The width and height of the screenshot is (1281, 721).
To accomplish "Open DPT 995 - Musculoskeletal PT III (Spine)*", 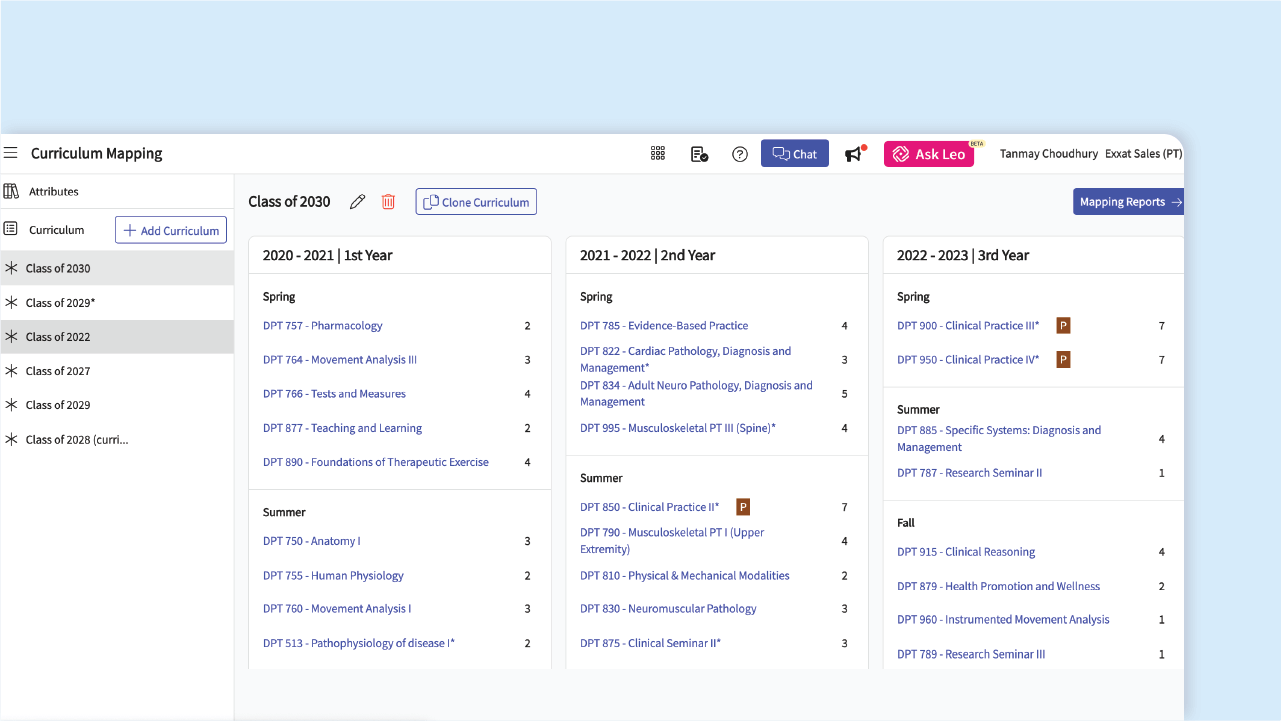I will point(678,428).
